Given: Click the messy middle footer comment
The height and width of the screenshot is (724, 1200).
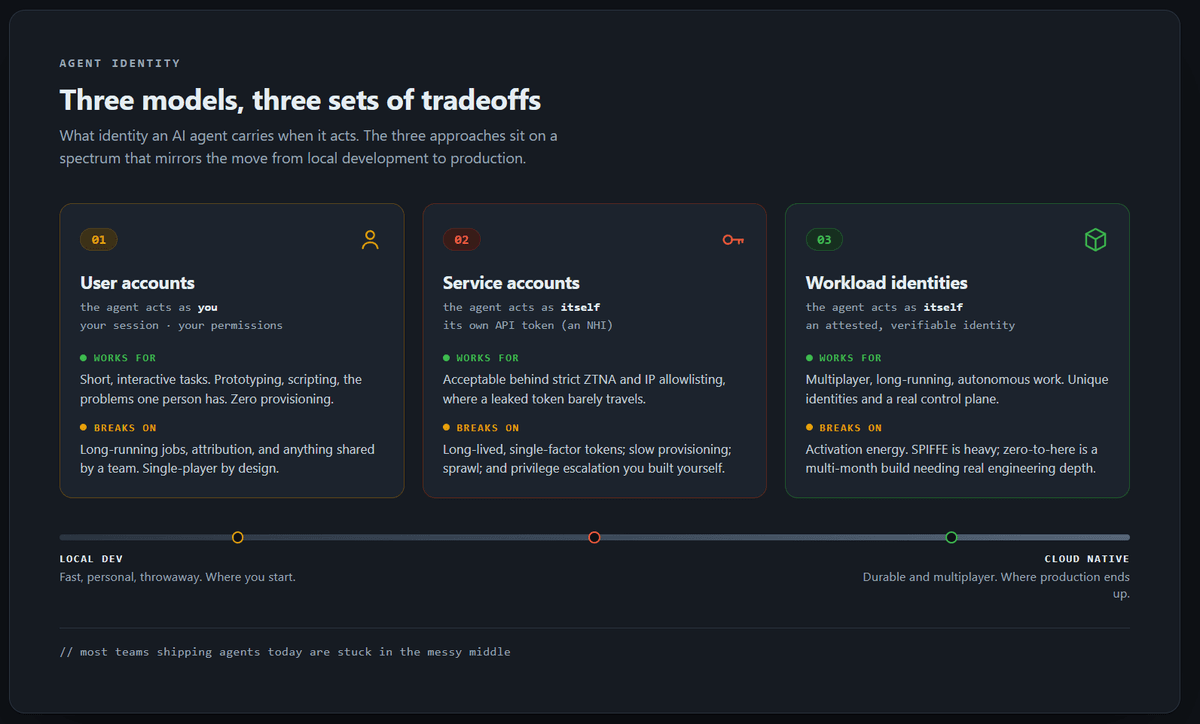Looking at the screenshot, I should 285,652.
